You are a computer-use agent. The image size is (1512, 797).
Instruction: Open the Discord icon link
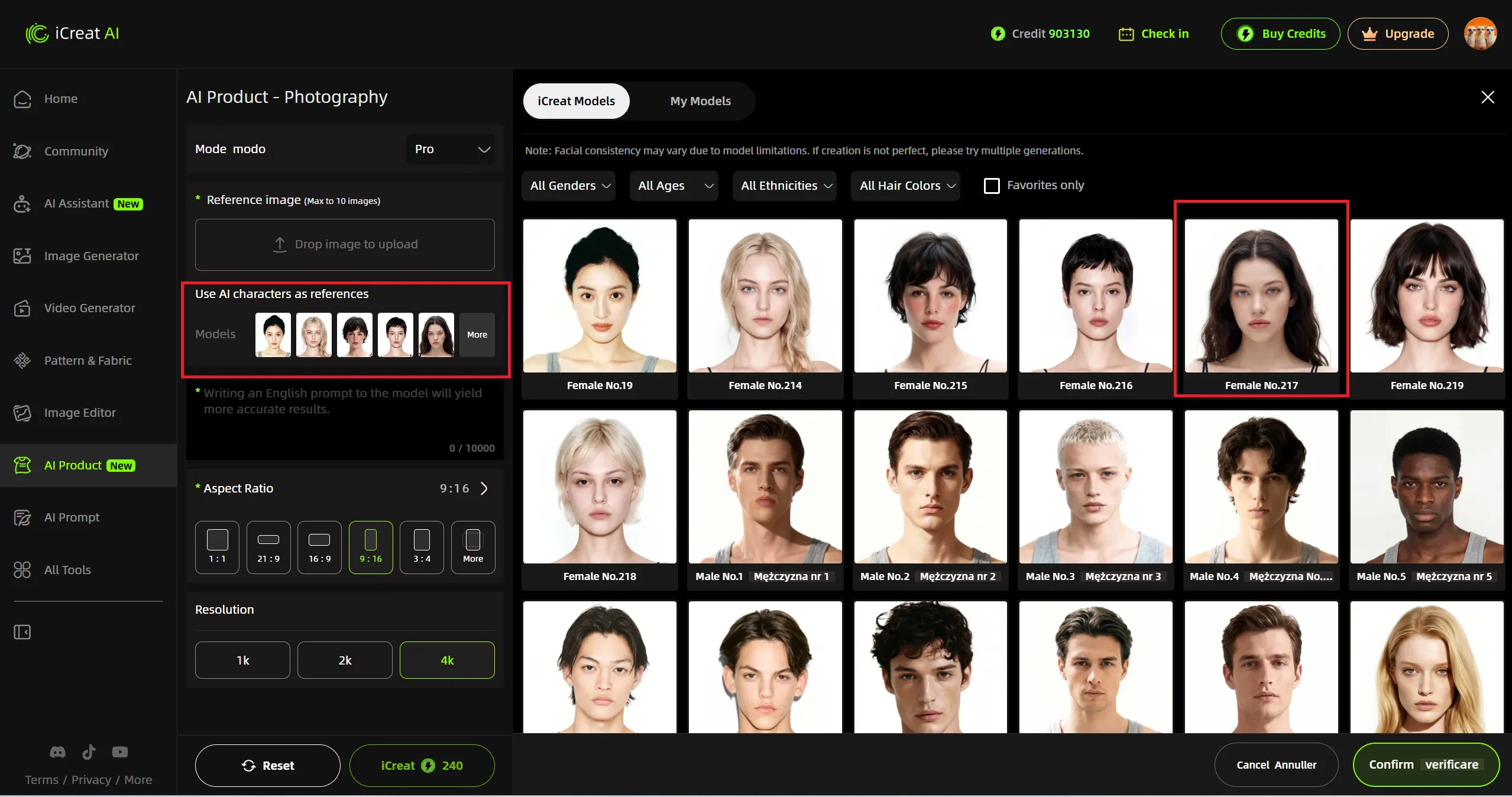[57, 752]
